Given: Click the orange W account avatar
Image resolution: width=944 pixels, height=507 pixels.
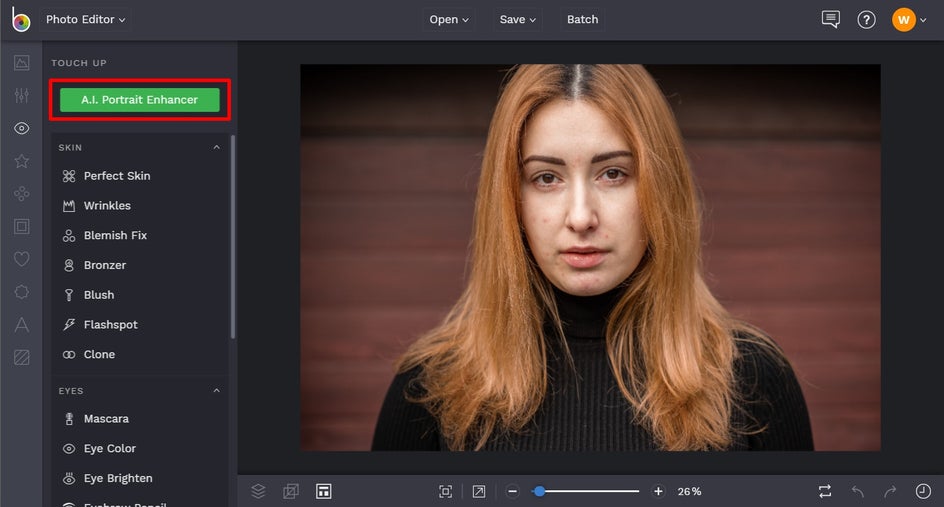Looking at the screenshot, I should [903, 20].
